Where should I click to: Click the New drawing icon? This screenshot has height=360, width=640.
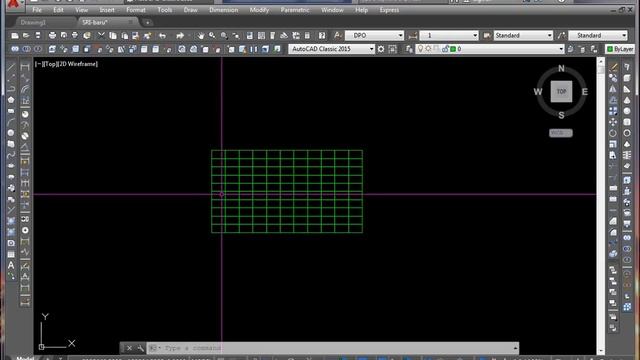[x=15, y=36]
